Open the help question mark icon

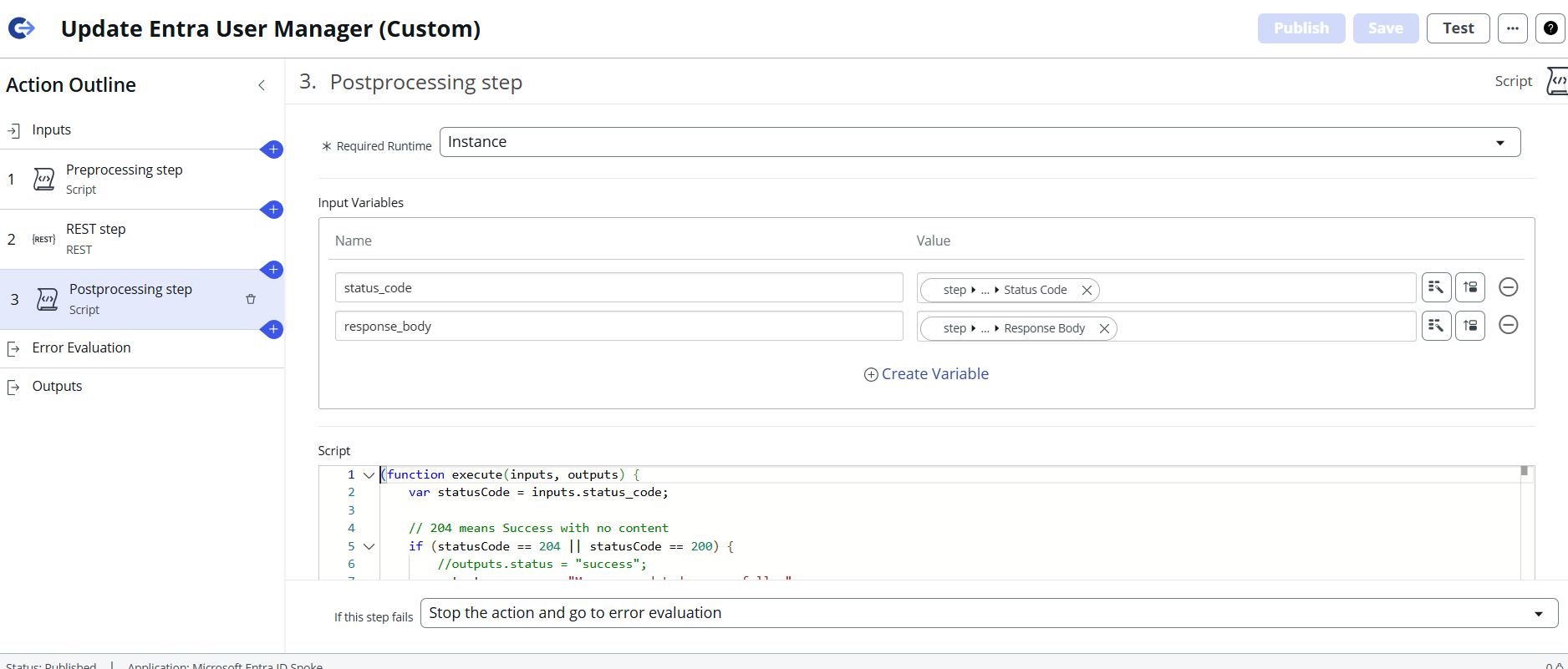point(1550,28)
